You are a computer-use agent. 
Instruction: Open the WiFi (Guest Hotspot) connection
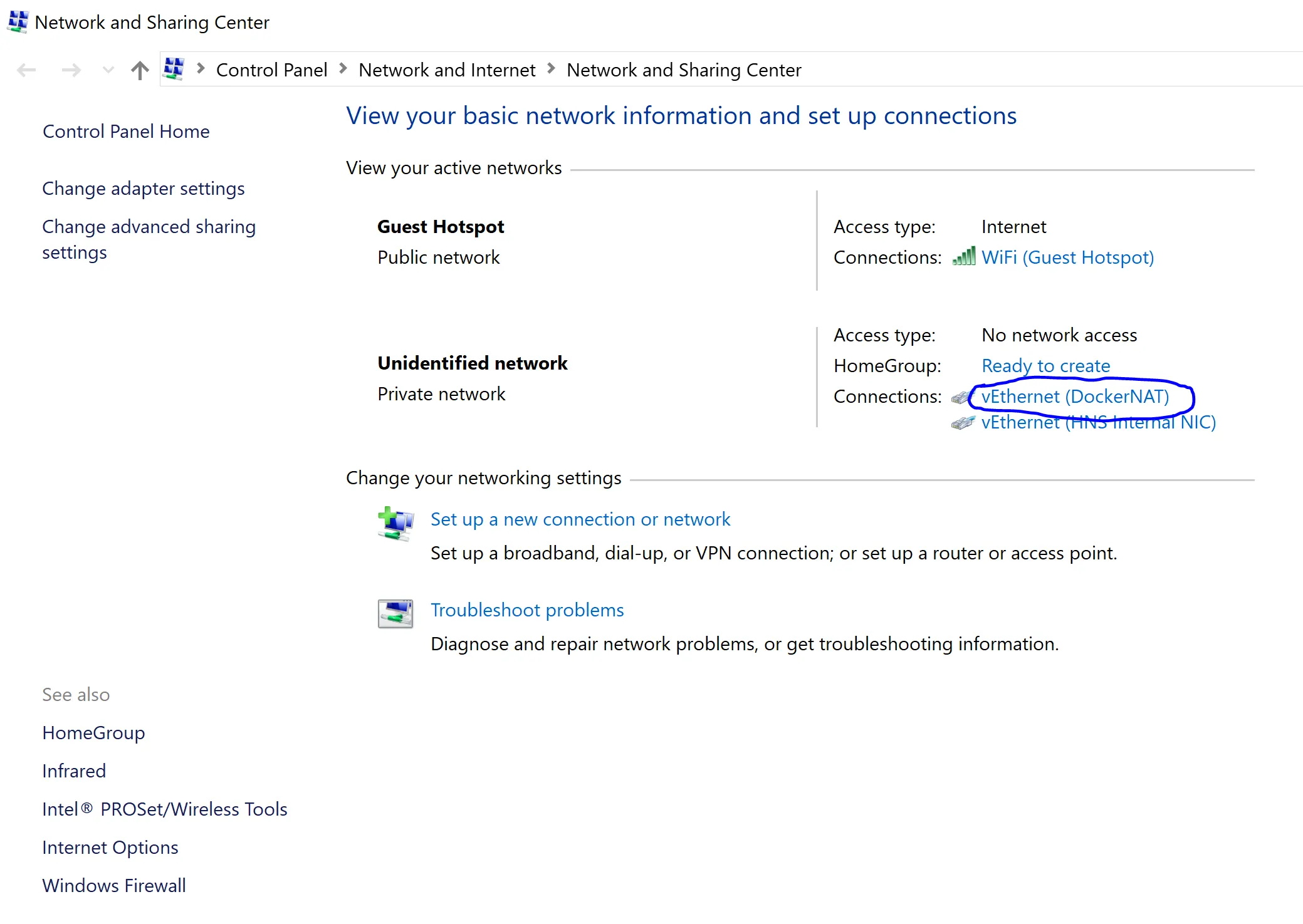pos(1067,257)
